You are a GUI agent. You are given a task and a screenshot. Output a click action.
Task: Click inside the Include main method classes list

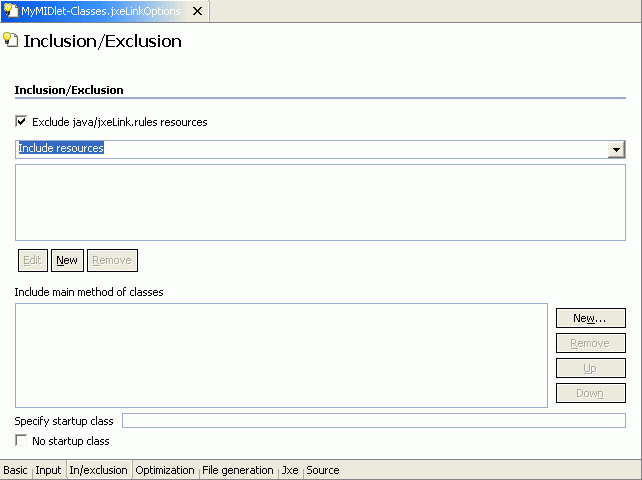click(281, 355)
